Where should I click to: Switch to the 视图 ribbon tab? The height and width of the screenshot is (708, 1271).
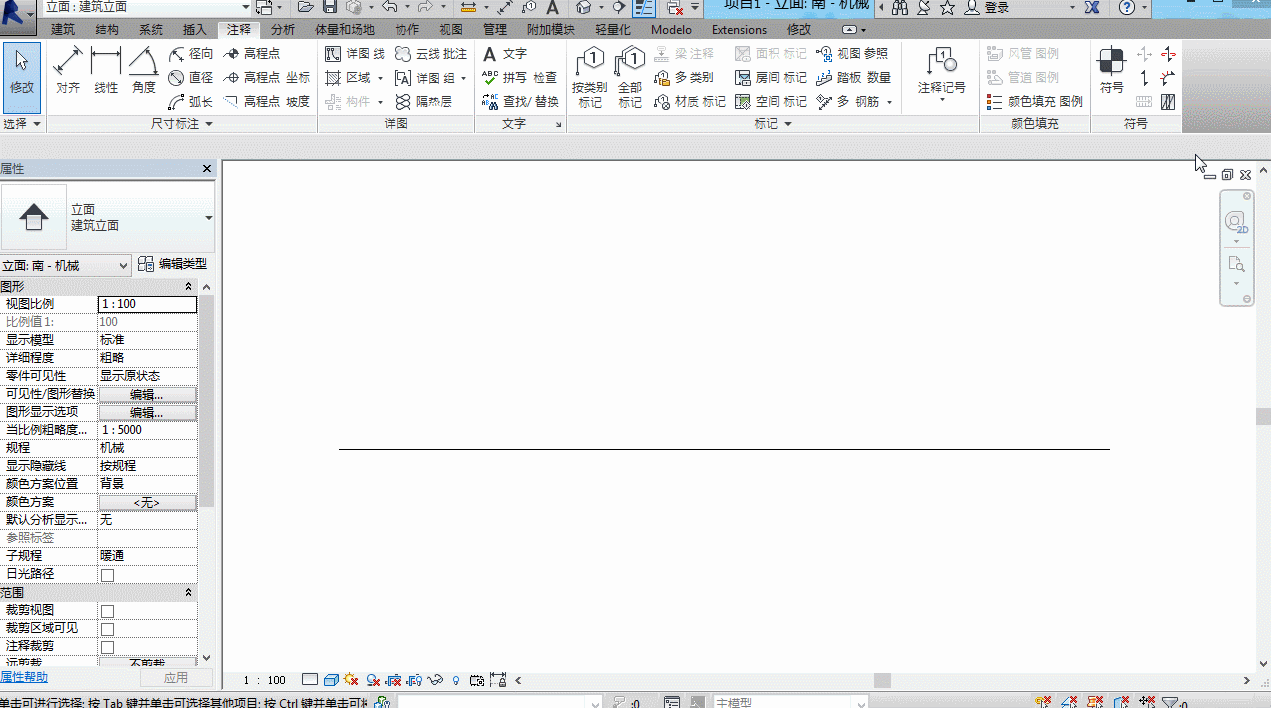pos(451,30)
